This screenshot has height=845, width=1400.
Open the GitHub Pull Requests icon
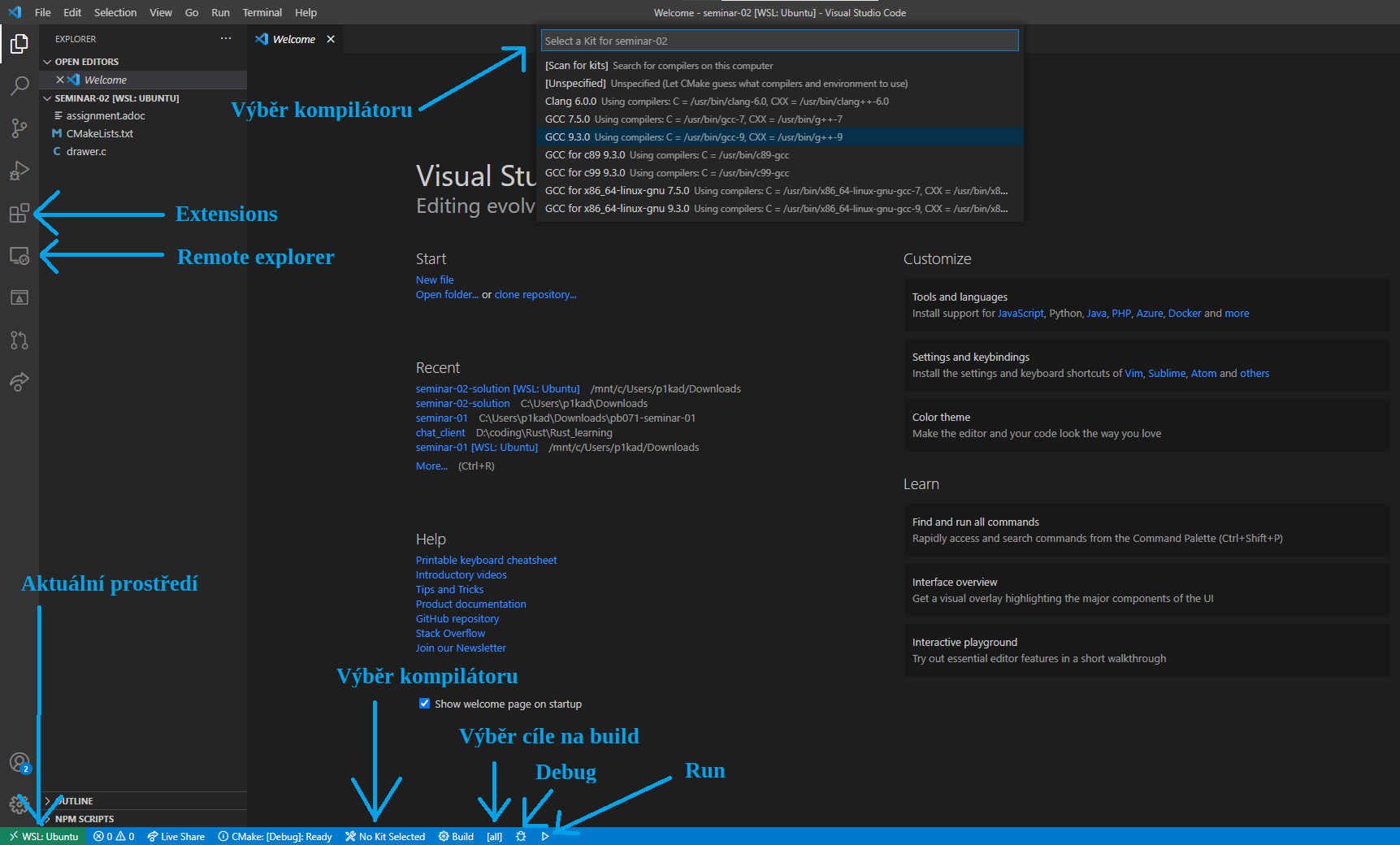pyautogui.click(x=20, y=340)
